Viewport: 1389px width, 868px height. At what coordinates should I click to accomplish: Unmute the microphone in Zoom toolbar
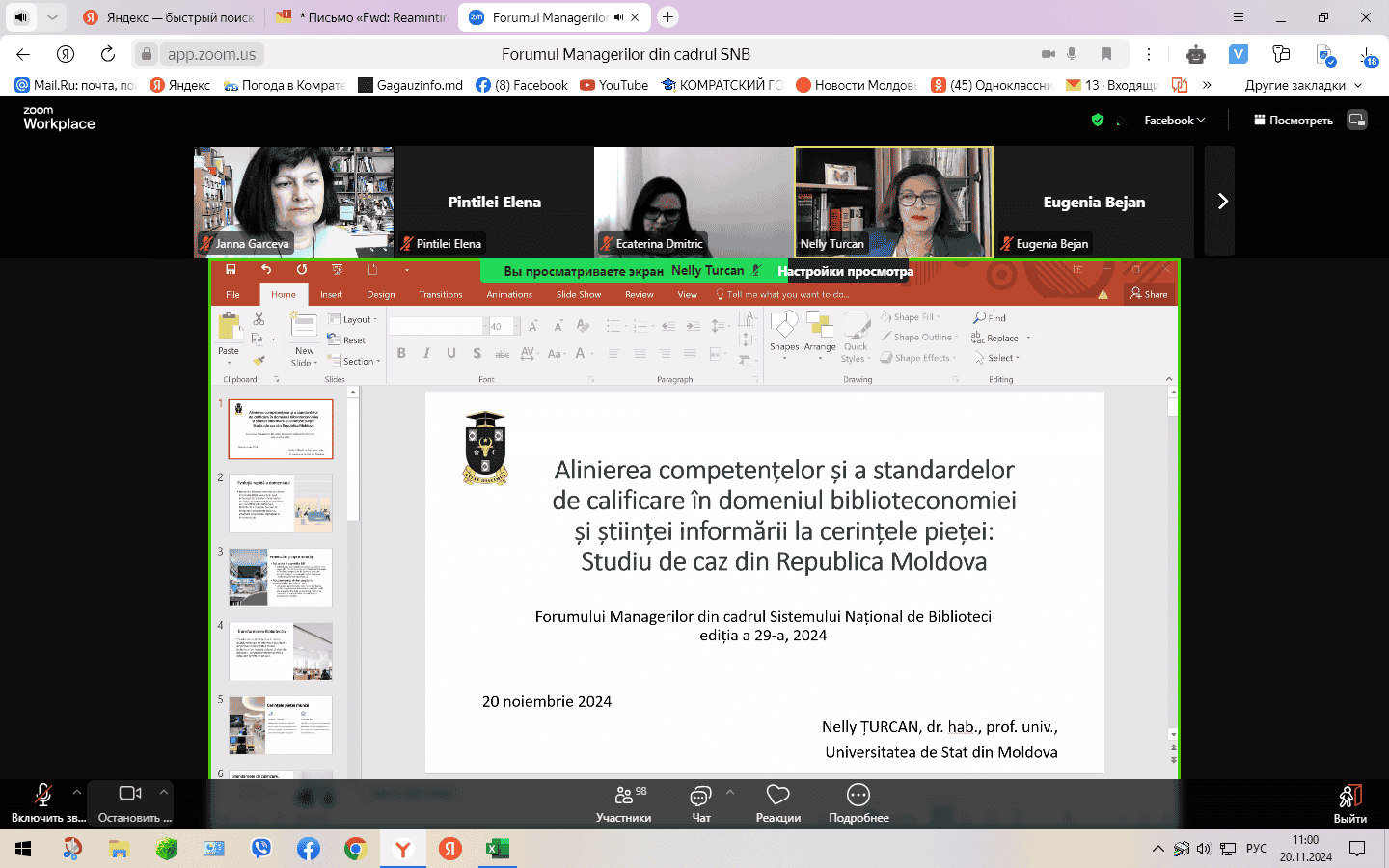43,802
